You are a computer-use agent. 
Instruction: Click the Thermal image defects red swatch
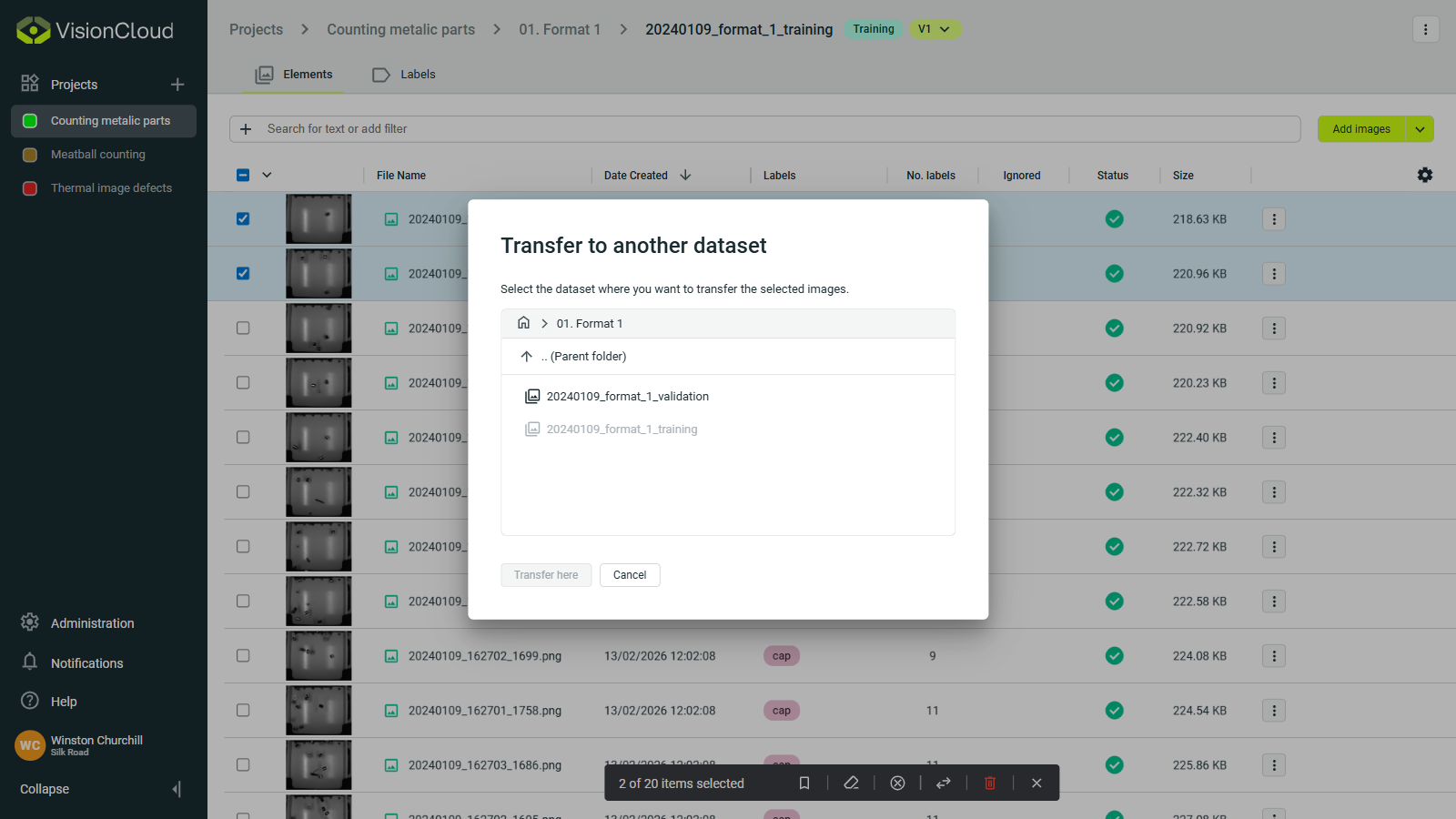[x=30, y=188]
